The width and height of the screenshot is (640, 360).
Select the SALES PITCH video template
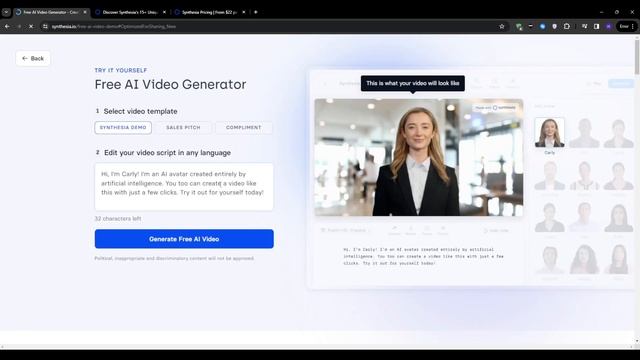pos(183,127)
